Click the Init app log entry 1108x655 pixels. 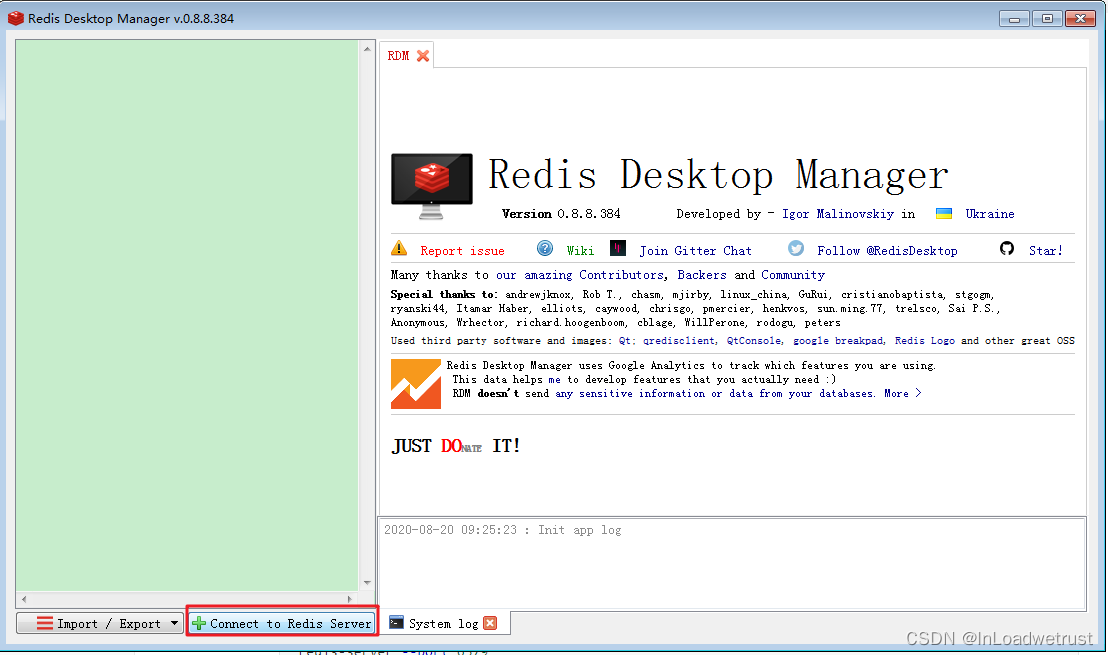coord(502,530)
